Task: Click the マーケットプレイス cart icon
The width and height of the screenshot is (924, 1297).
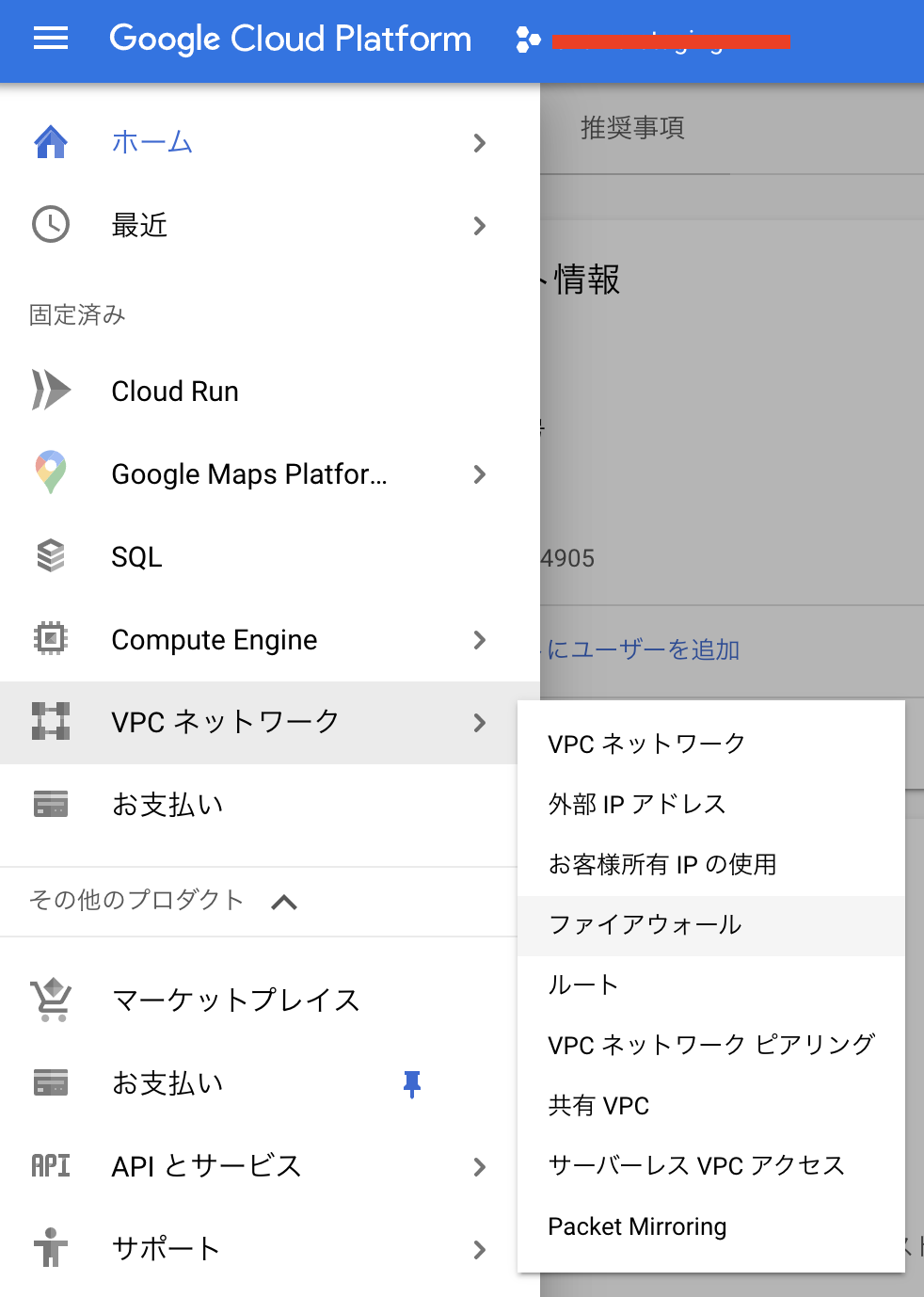Action: [x=51, y=1000]
